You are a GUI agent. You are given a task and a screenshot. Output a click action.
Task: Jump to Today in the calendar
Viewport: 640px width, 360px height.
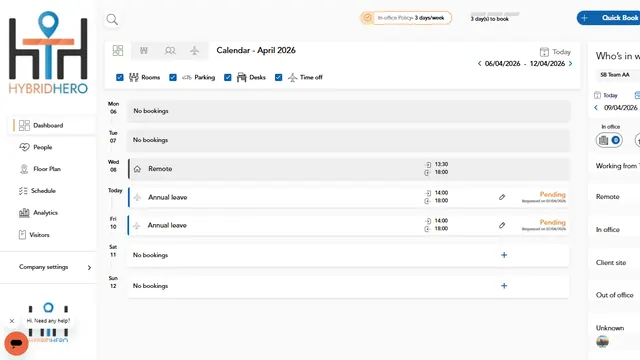(556, 52)
